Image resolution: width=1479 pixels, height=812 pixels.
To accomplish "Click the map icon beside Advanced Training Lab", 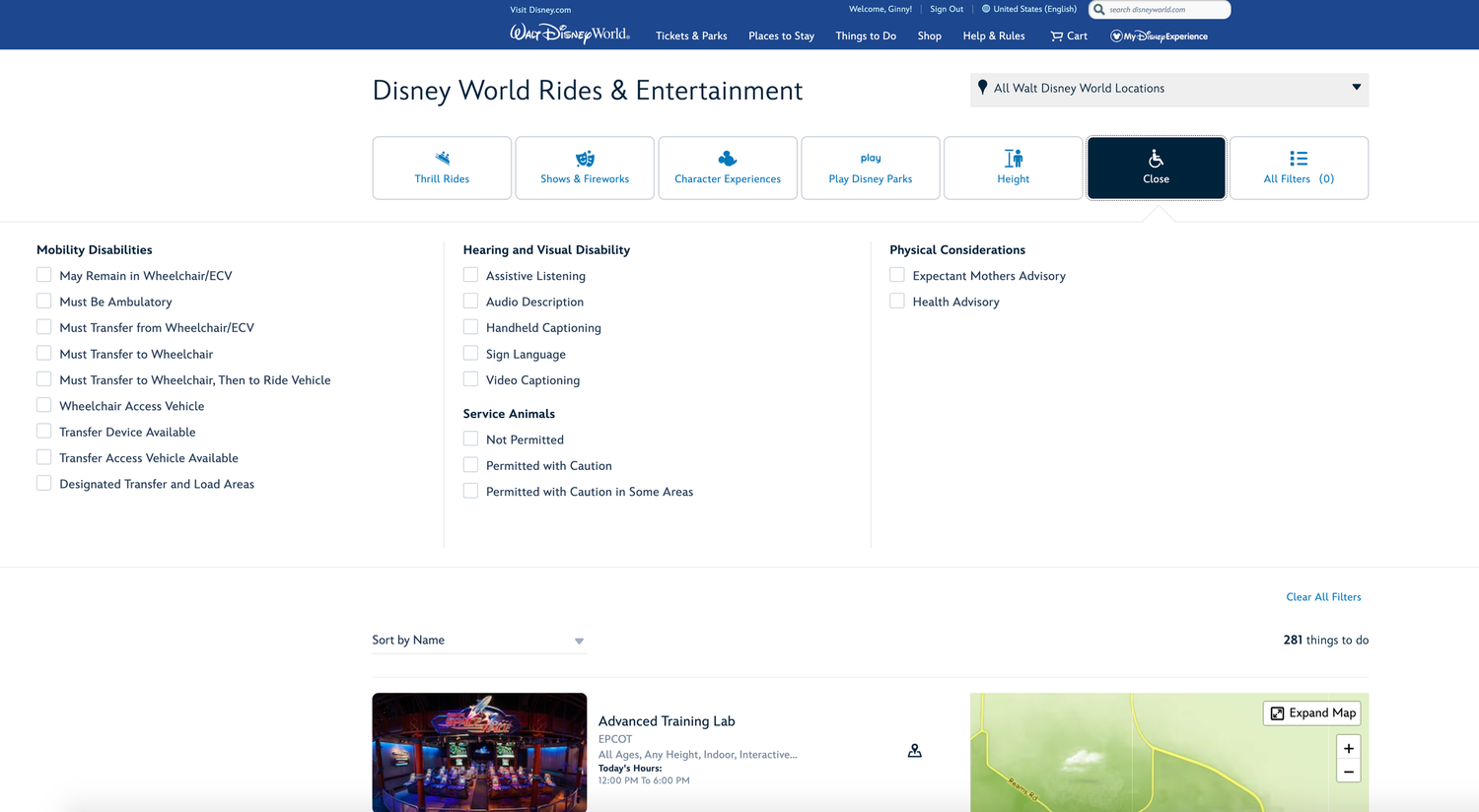I will (x=915, y=751).
